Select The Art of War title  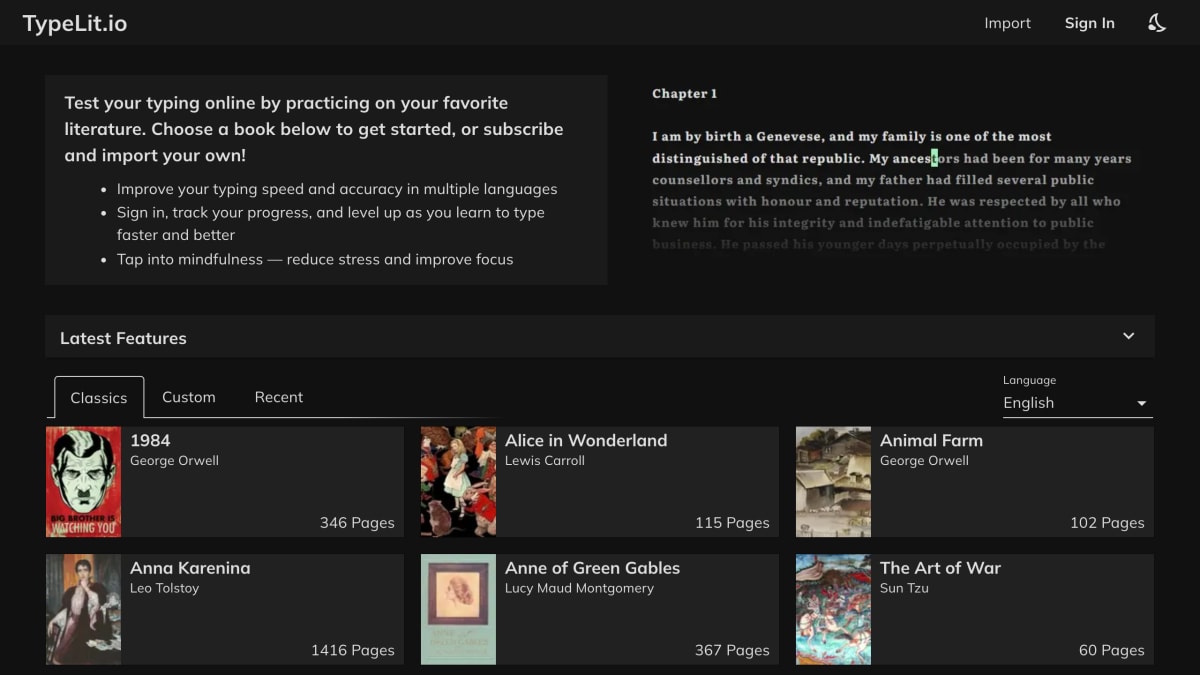point(940,567)
